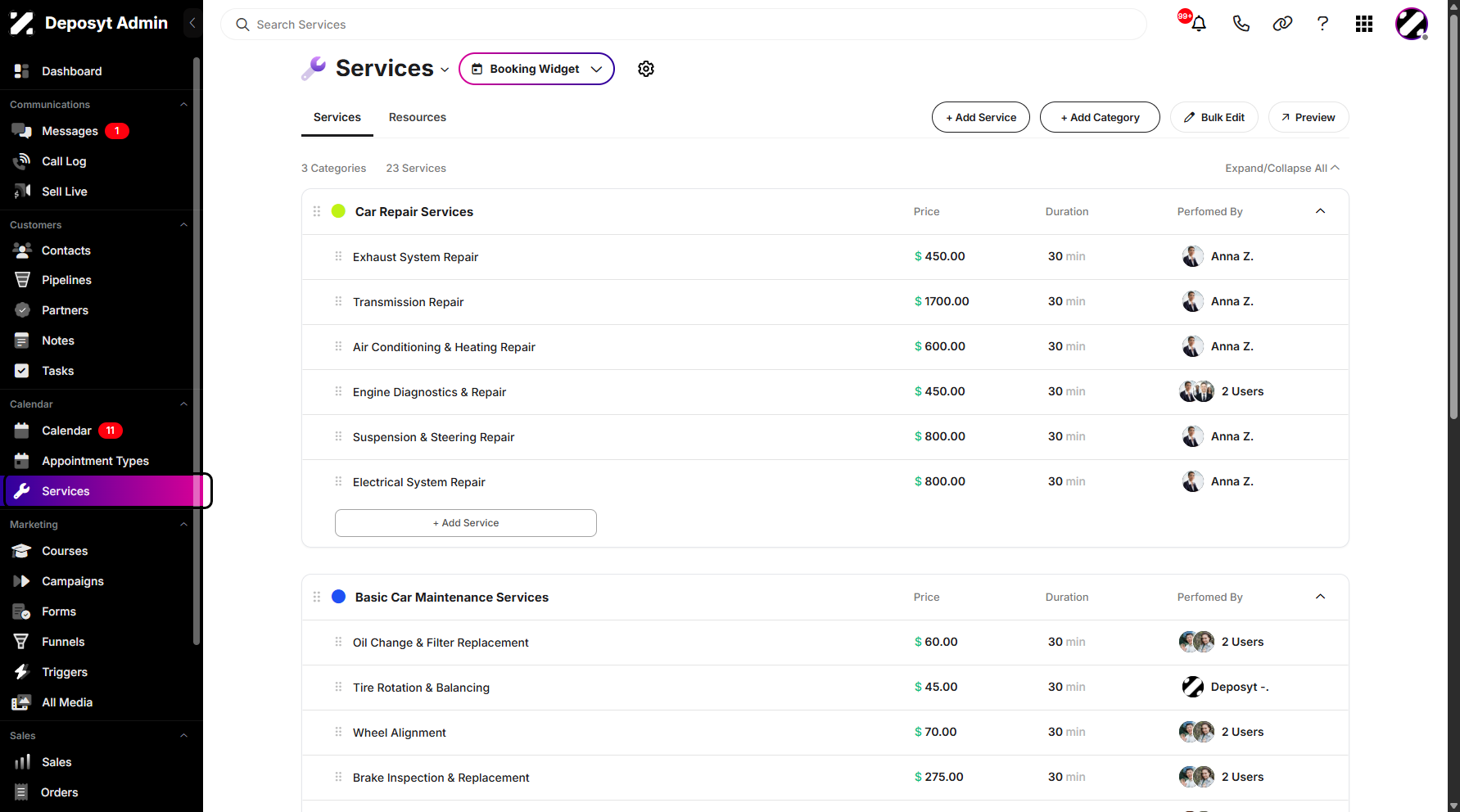Click the green Car Repair Services color dot

point(338,211)
